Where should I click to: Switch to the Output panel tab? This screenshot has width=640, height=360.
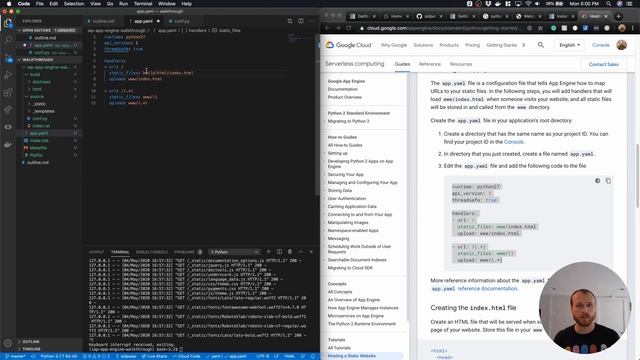[x=97, y=252]
